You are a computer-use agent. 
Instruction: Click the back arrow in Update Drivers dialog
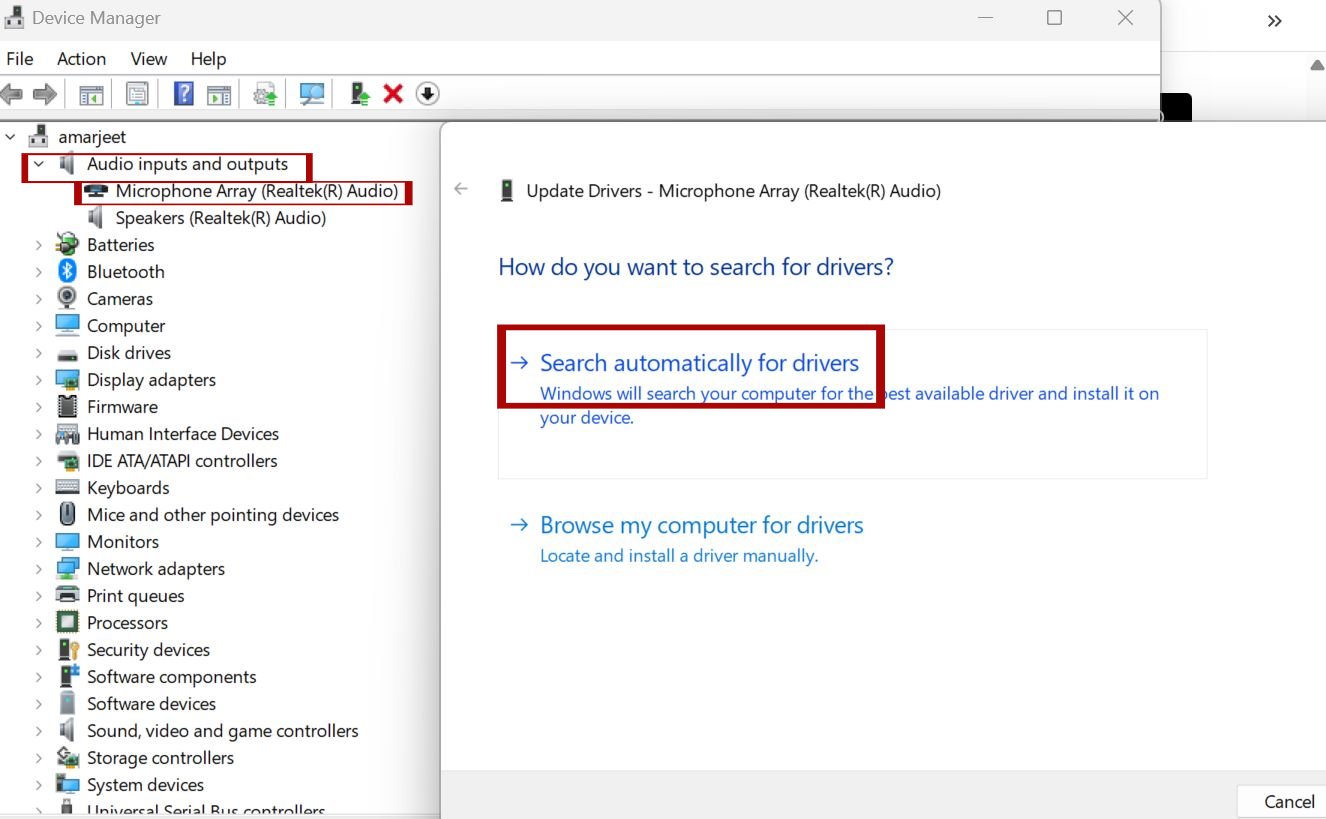tap(460, 190)
